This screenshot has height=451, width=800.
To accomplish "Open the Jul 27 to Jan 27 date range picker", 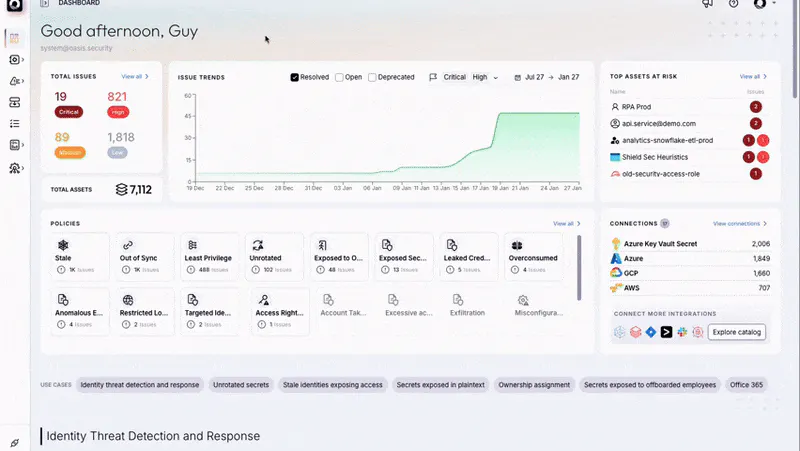I will coord(546,77).
